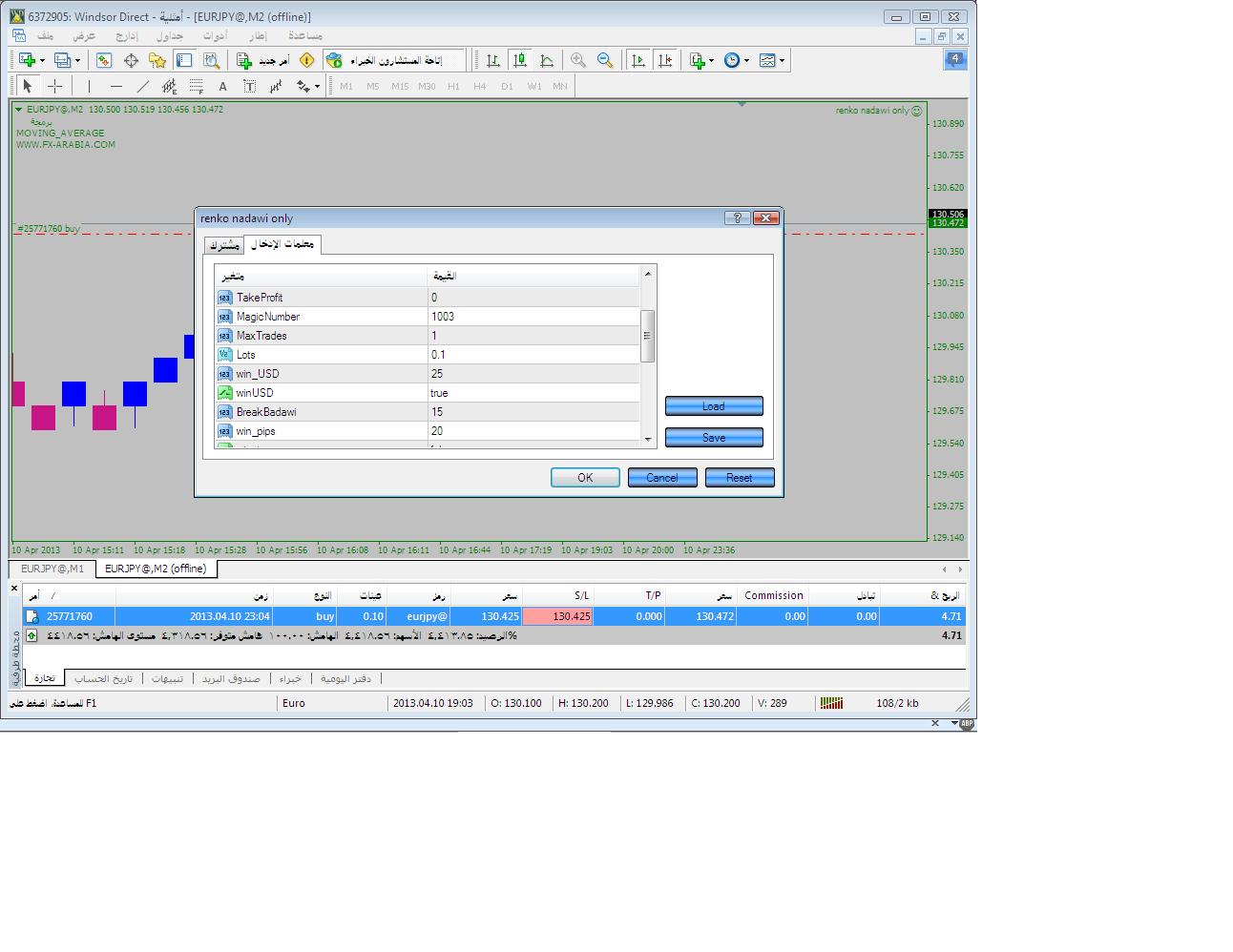1233x952 pixels.
Task: Zoom in on the chart
Action: [x=578, y=60]
